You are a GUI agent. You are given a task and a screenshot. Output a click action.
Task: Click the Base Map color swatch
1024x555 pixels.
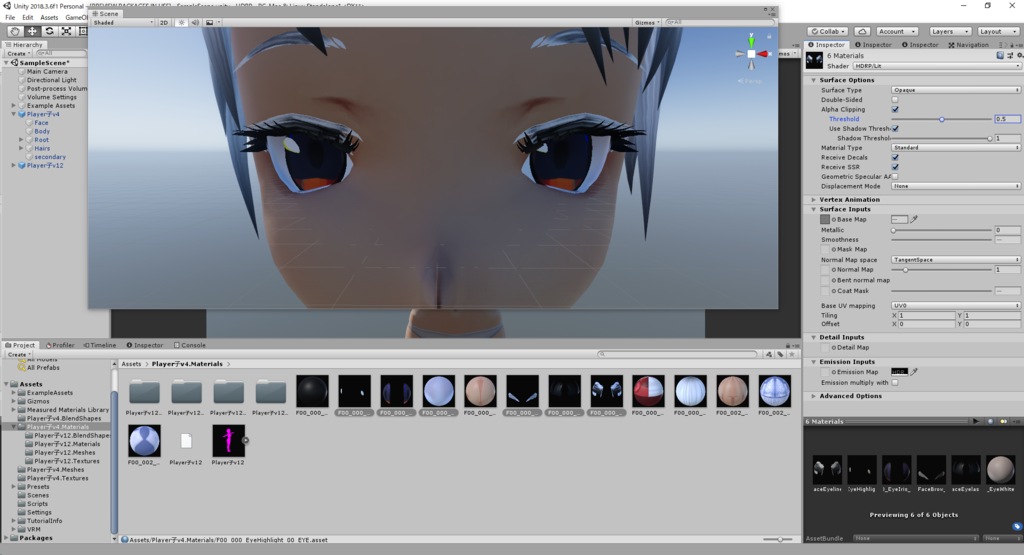(899, 219)
